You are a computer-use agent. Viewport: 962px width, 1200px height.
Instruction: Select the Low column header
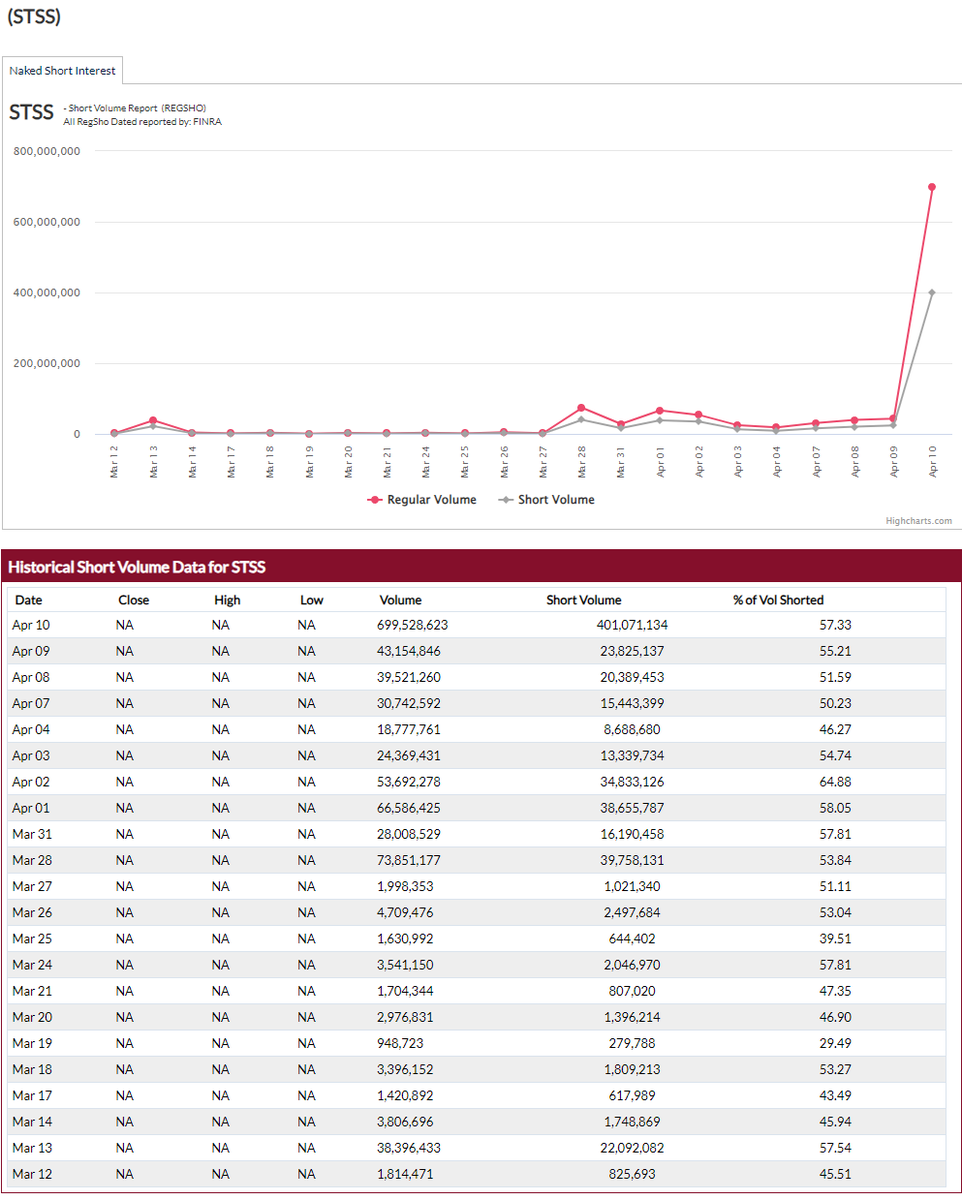312,600
